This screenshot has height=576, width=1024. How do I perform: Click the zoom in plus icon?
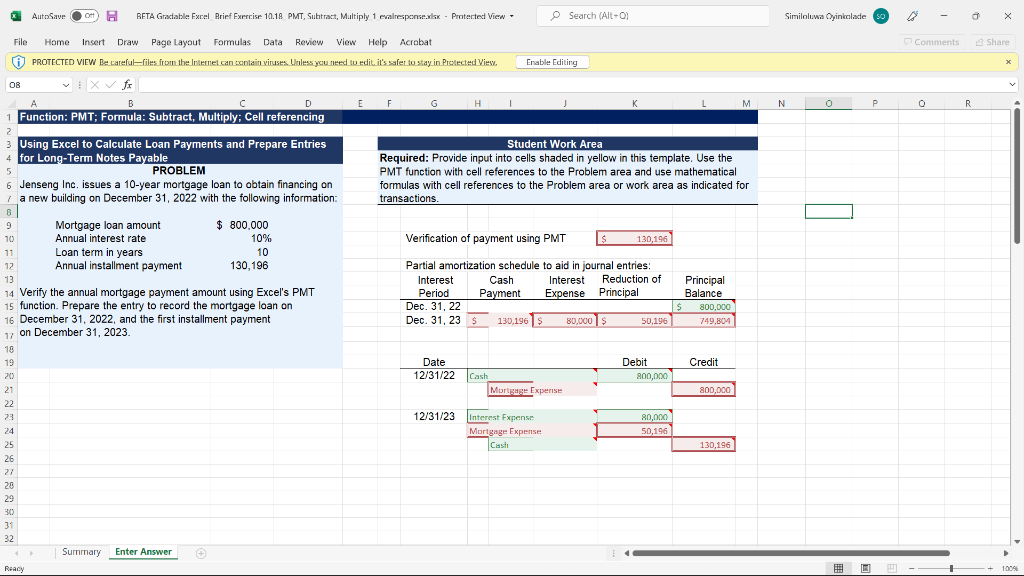988,567
